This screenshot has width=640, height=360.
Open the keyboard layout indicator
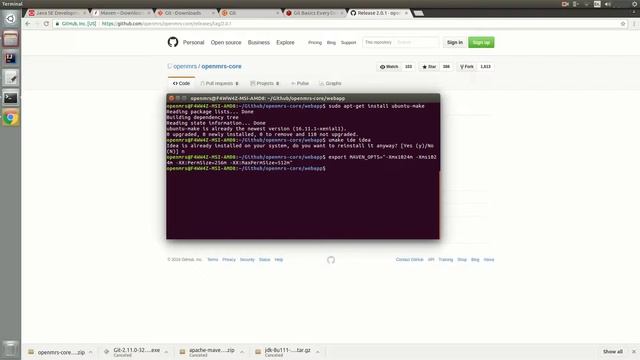coord(597,4)
